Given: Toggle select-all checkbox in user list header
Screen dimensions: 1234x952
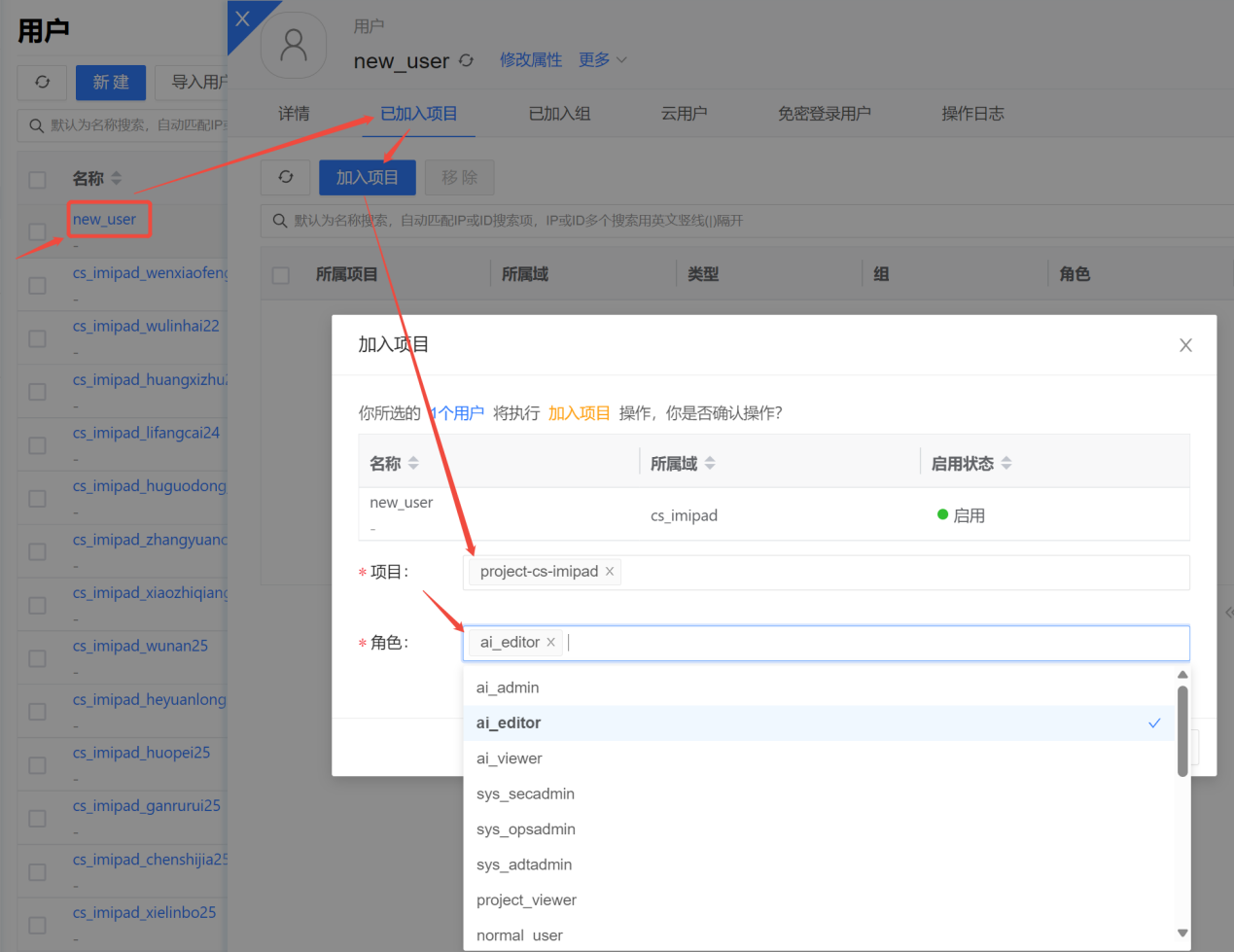Looking at the screenshot, I should [x=37, y=179].
